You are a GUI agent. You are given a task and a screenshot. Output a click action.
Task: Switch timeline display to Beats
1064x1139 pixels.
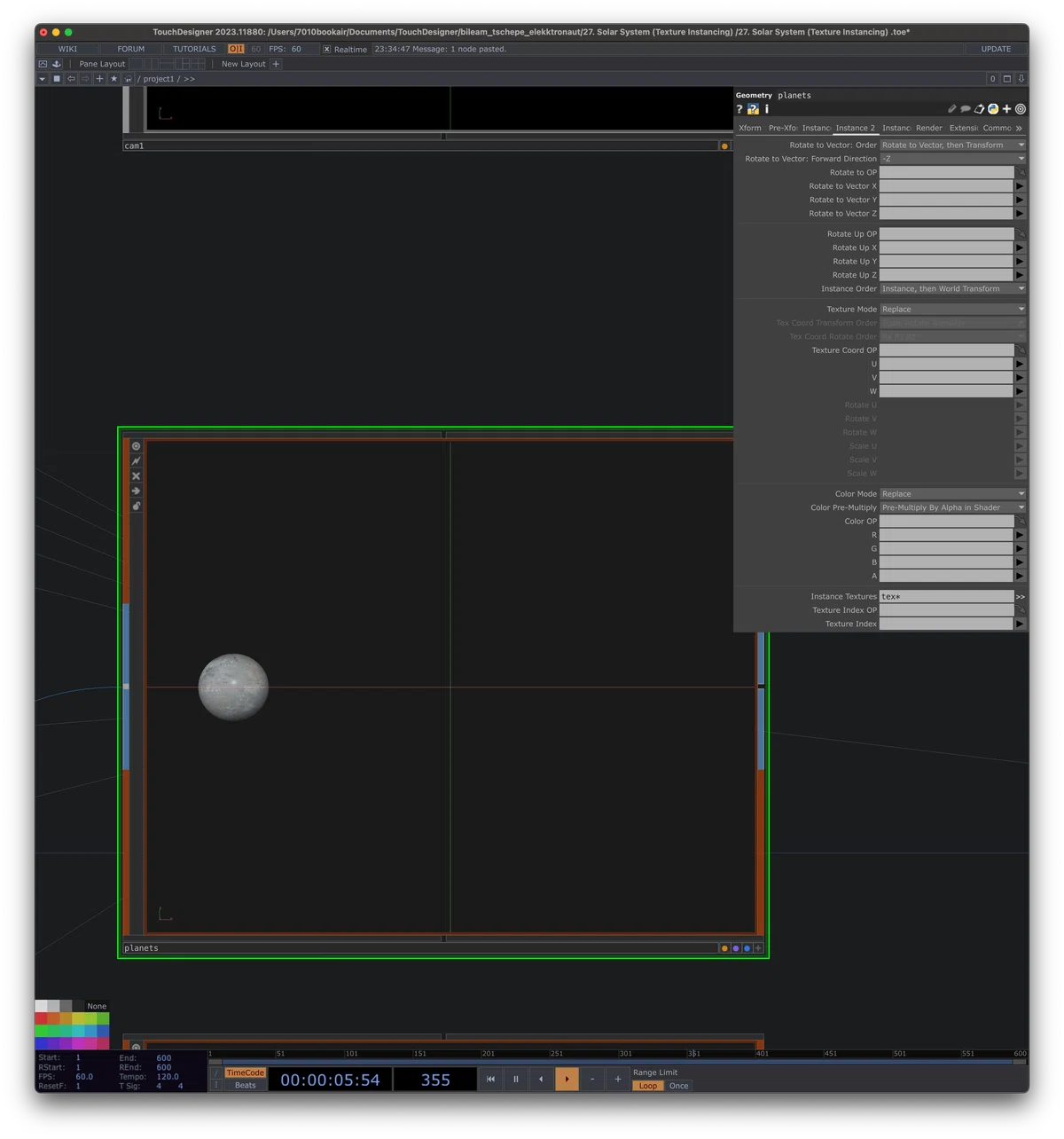[246, 1086]
